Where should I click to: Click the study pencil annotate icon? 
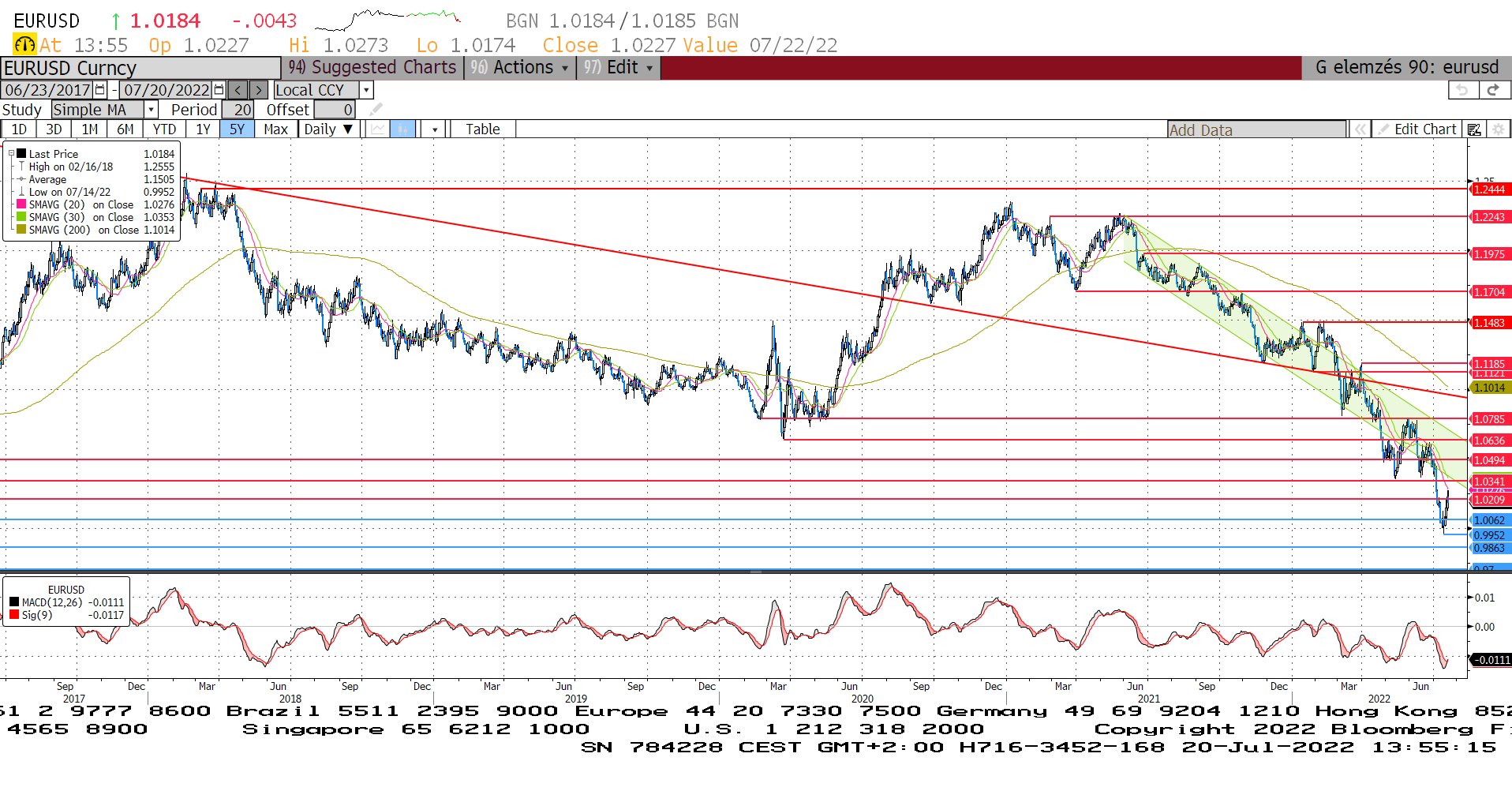click(376, 110)
